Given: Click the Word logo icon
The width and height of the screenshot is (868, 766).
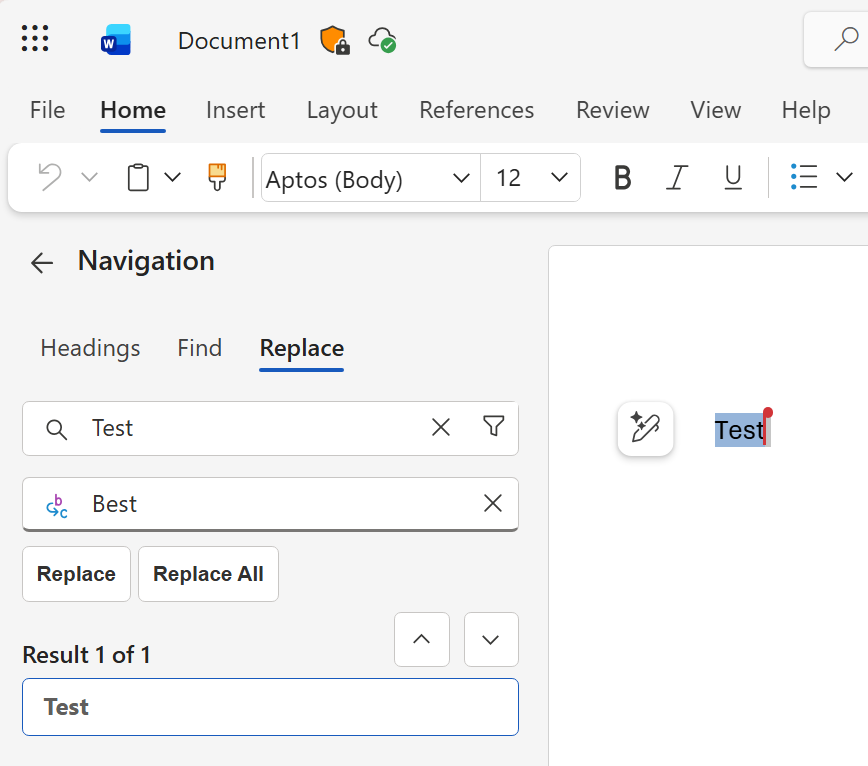Looking at the screenshot, I should pos(116,40).
